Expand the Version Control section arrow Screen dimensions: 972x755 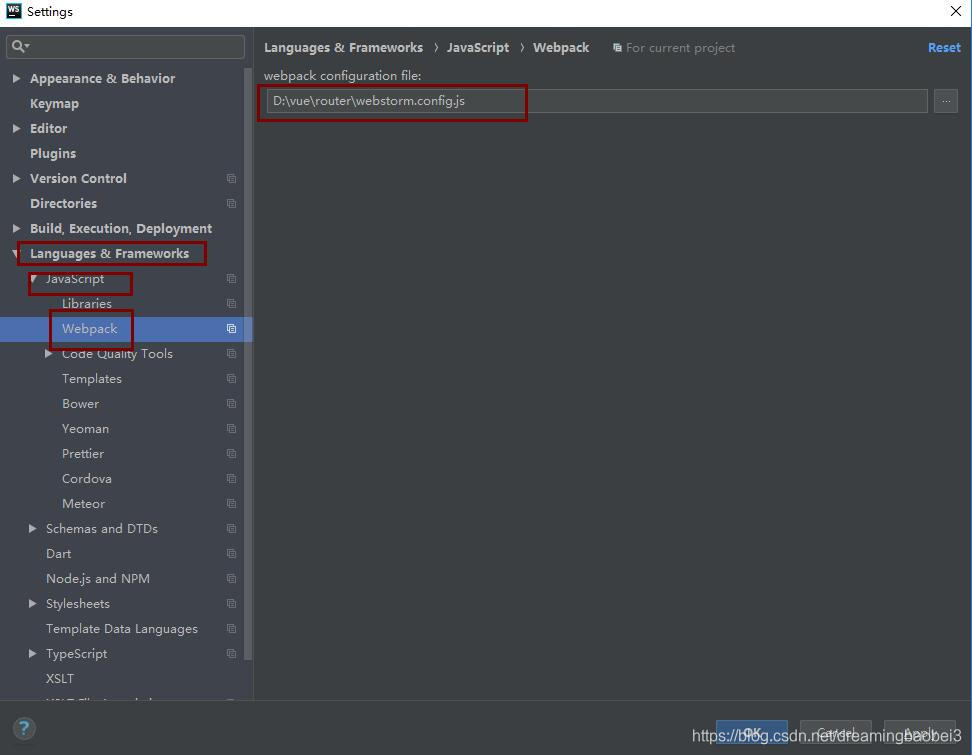click(x=17, y=179)
